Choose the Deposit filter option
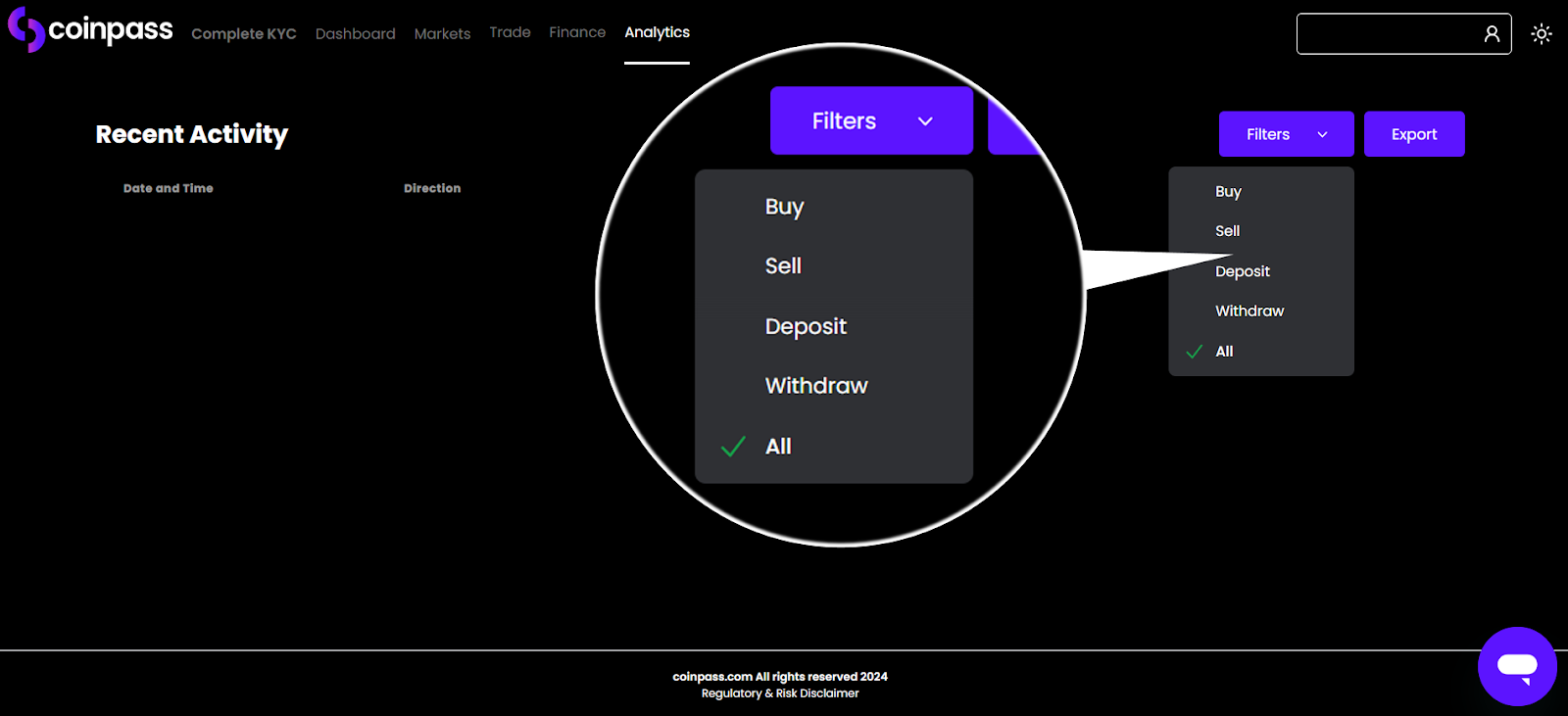Viewport: 1568px width, 716px height. (x=1242, y=271)
